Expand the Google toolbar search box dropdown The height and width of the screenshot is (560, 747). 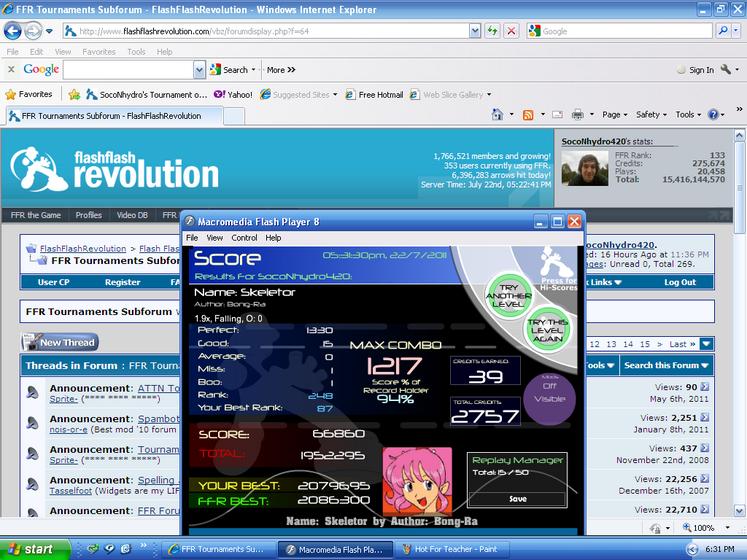(x=199, y=70)
